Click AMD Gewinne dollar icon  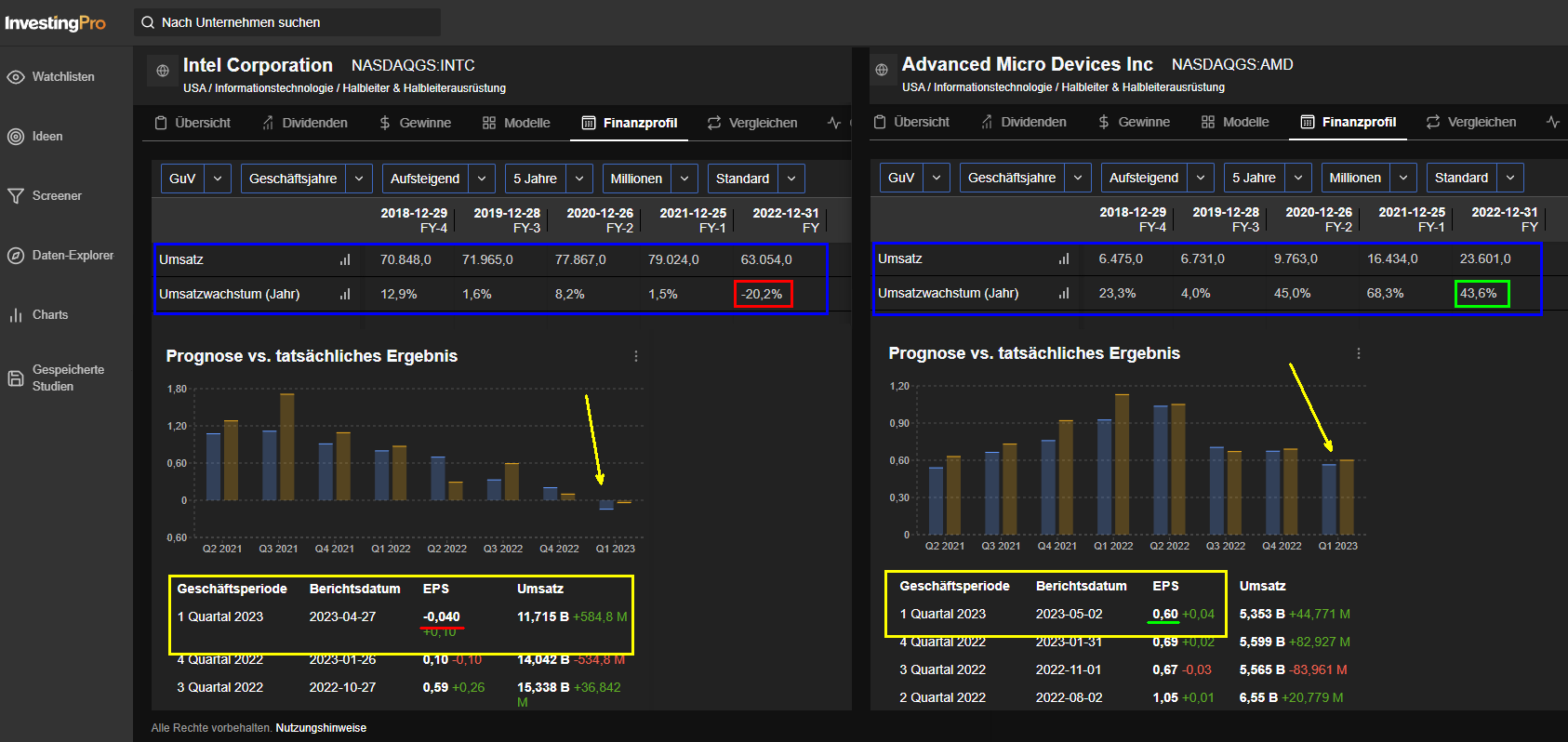pyautogui.click(x=1103, y=122)
